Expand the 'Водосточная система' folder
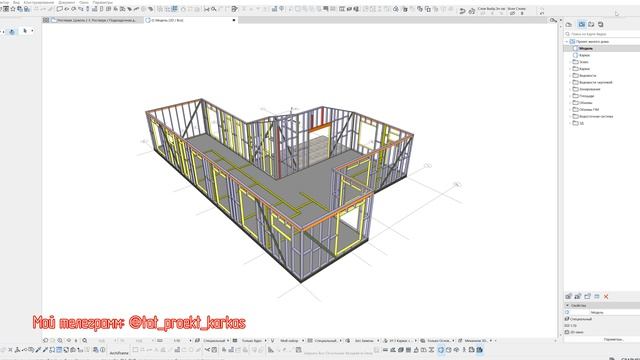This screenshot has width=640, height=360. coord(570,116)
